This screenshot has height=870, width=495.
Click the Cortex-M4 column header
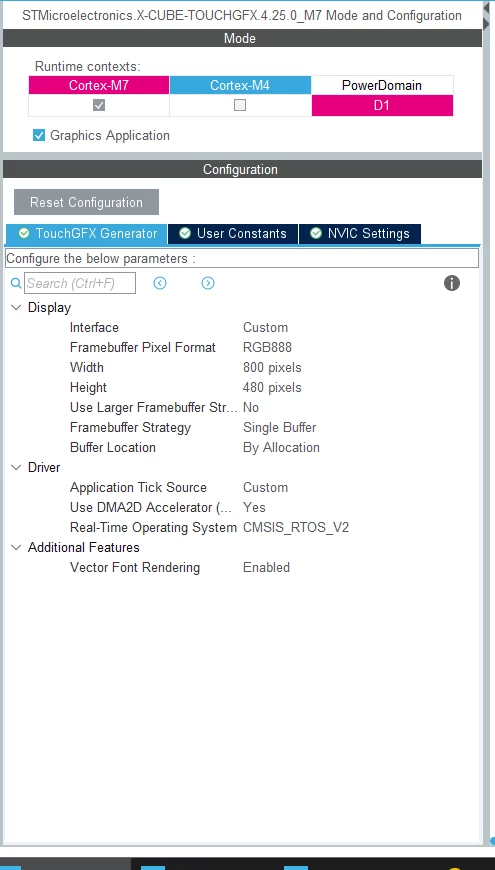240,85
